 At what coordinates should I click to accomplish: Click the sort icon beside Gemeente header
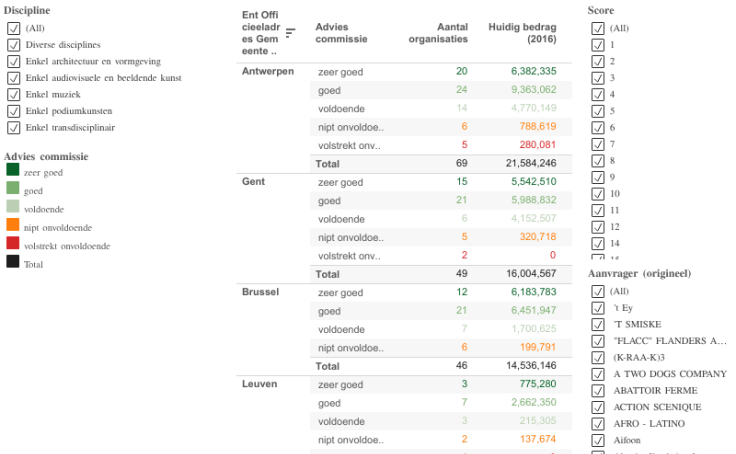291,32
